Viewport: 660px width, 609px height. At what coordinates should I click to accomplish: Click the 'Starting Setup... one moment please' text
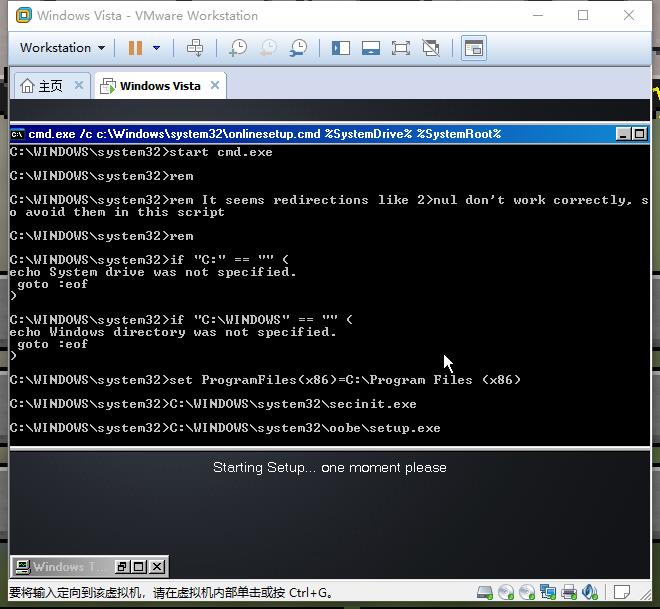330,468
